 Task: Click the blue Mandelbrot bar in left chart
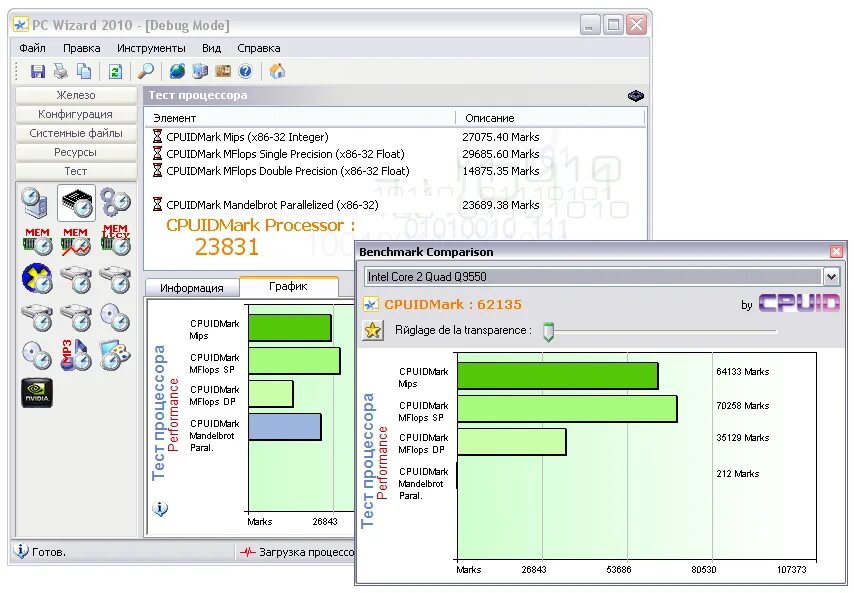pyautogui.click(x=285, y=427)
